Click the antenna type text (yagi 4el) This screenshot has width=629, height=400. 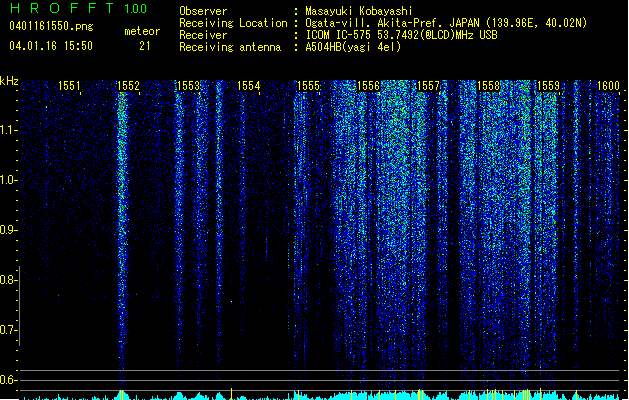click(x=371, y=47)
